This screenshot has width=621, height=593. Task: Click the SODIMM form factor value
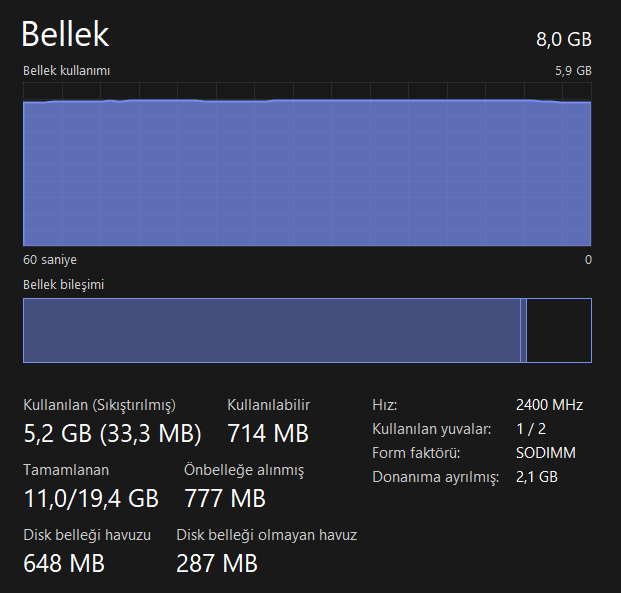coord(546,453)
